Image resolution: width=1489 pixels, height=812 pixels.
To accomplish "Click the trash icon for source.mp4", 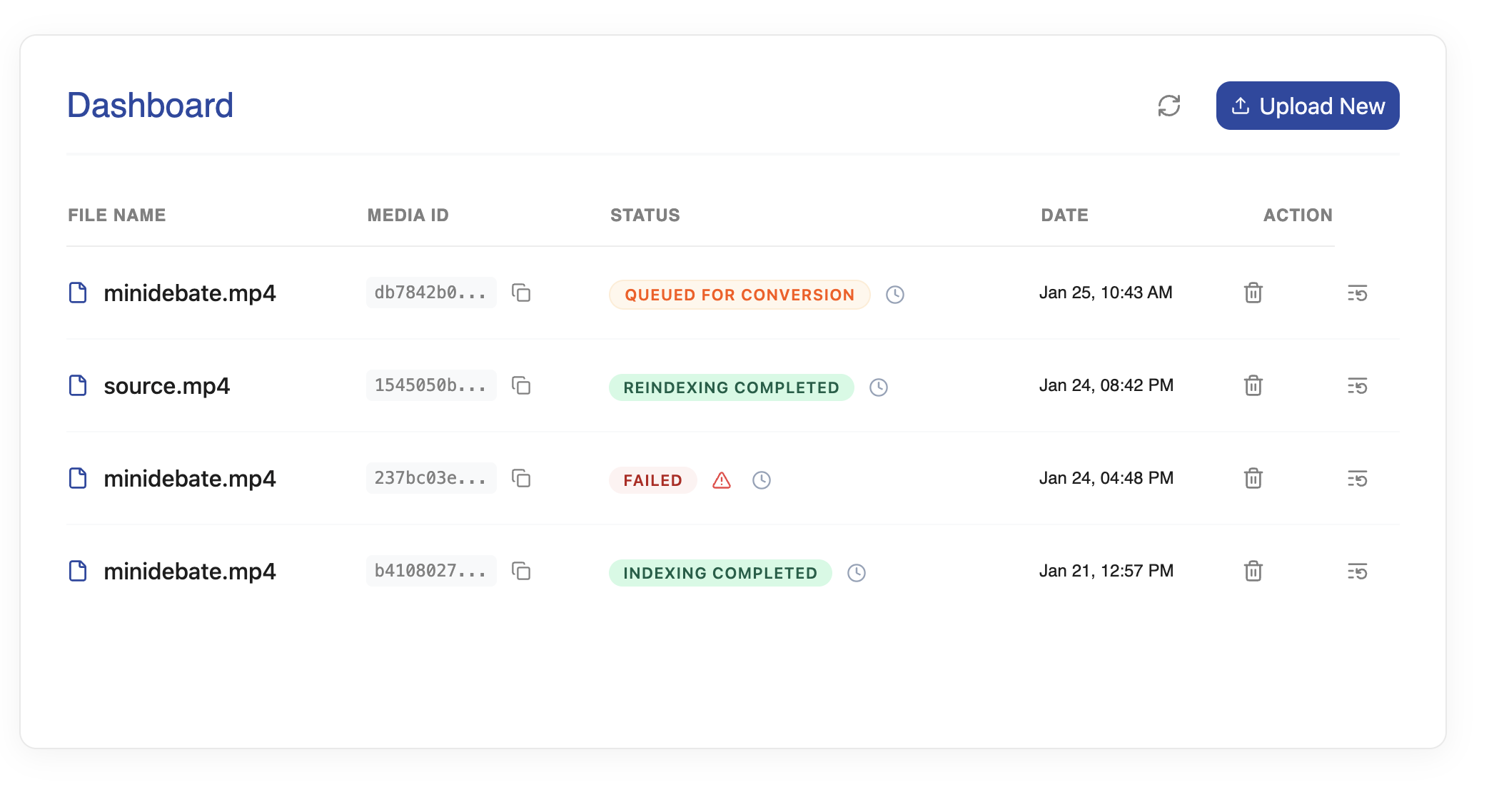I will [x=1253, y=385].
